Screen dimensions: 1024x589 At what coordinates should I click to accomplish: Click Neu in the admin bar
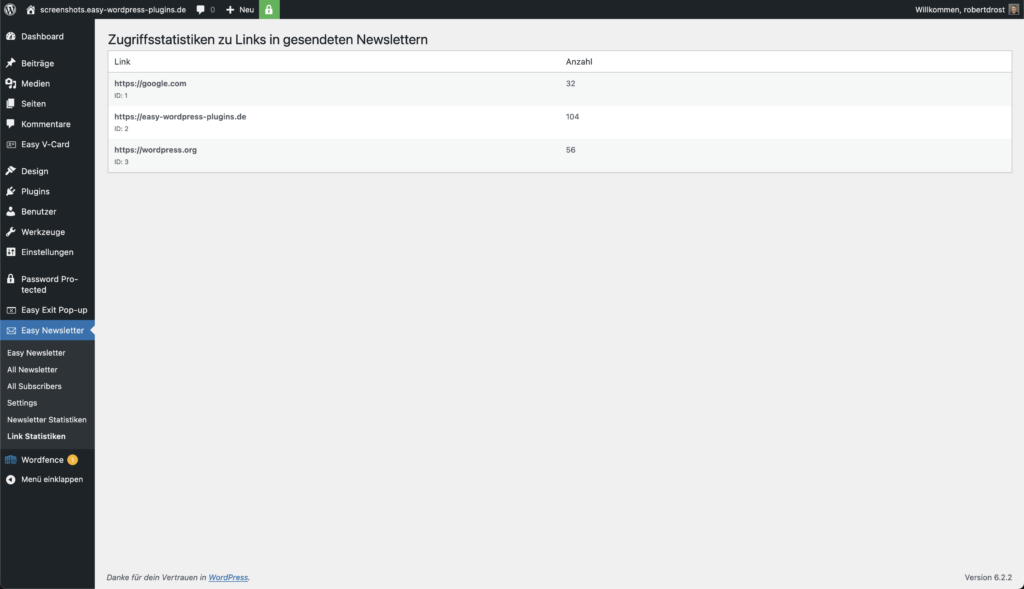pyautogui.click(x=246, y=10)
